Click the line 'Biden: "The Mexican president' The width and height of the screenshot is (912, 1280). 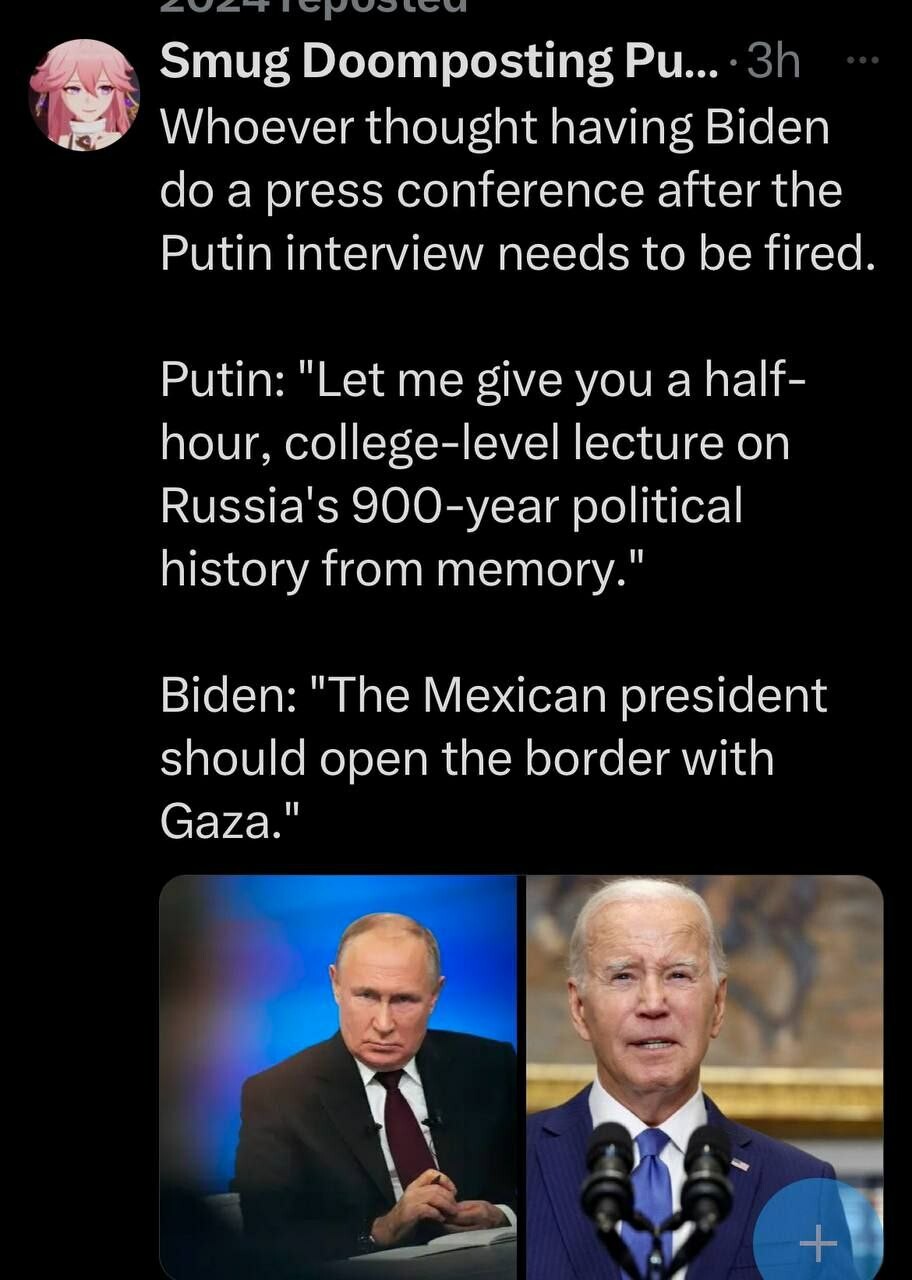click(x=494, y=697)
